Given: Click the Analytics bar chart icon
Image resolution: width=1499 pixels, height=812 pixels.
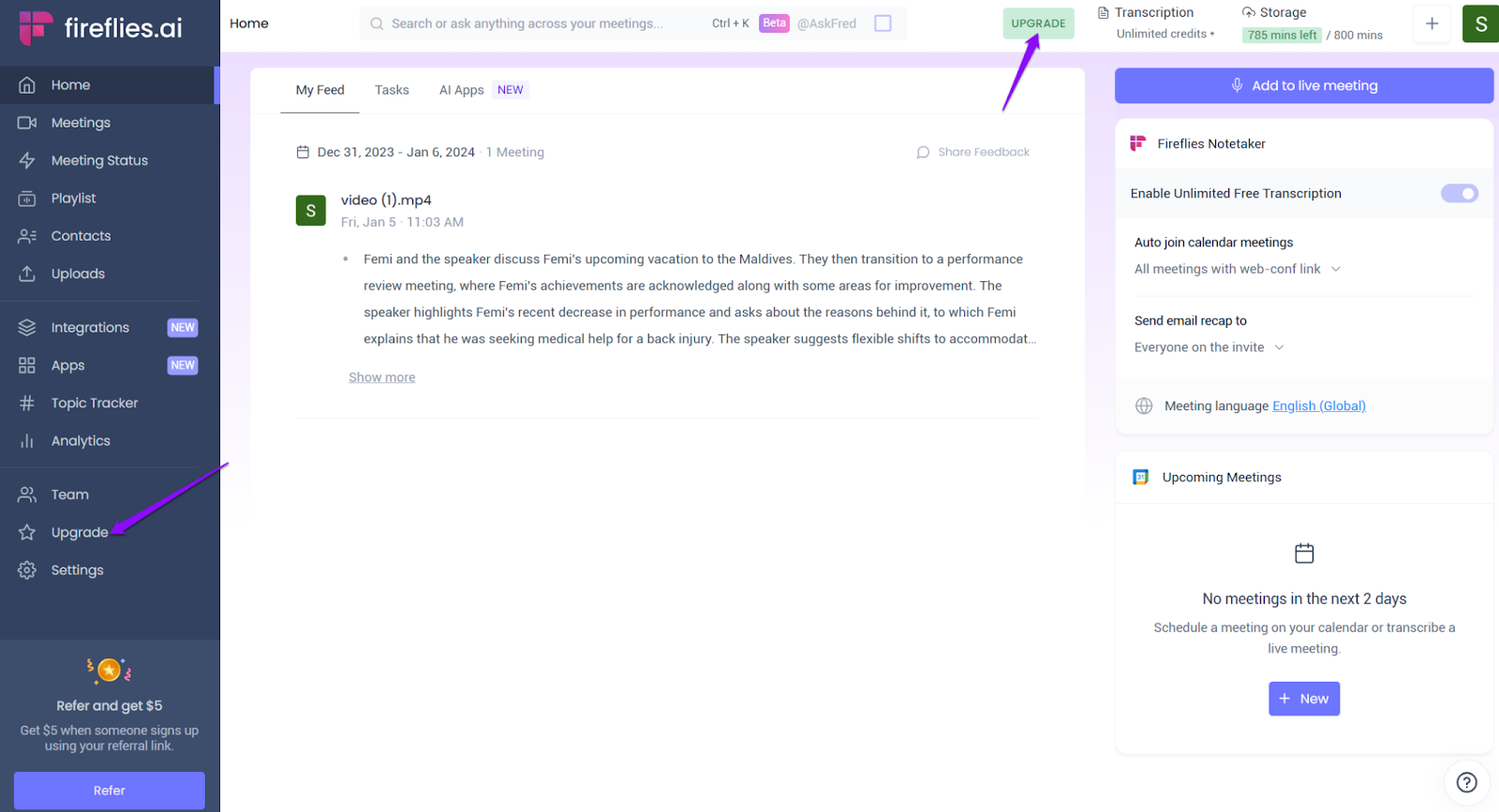Looking at the screenshot, I should pos(27,441).
